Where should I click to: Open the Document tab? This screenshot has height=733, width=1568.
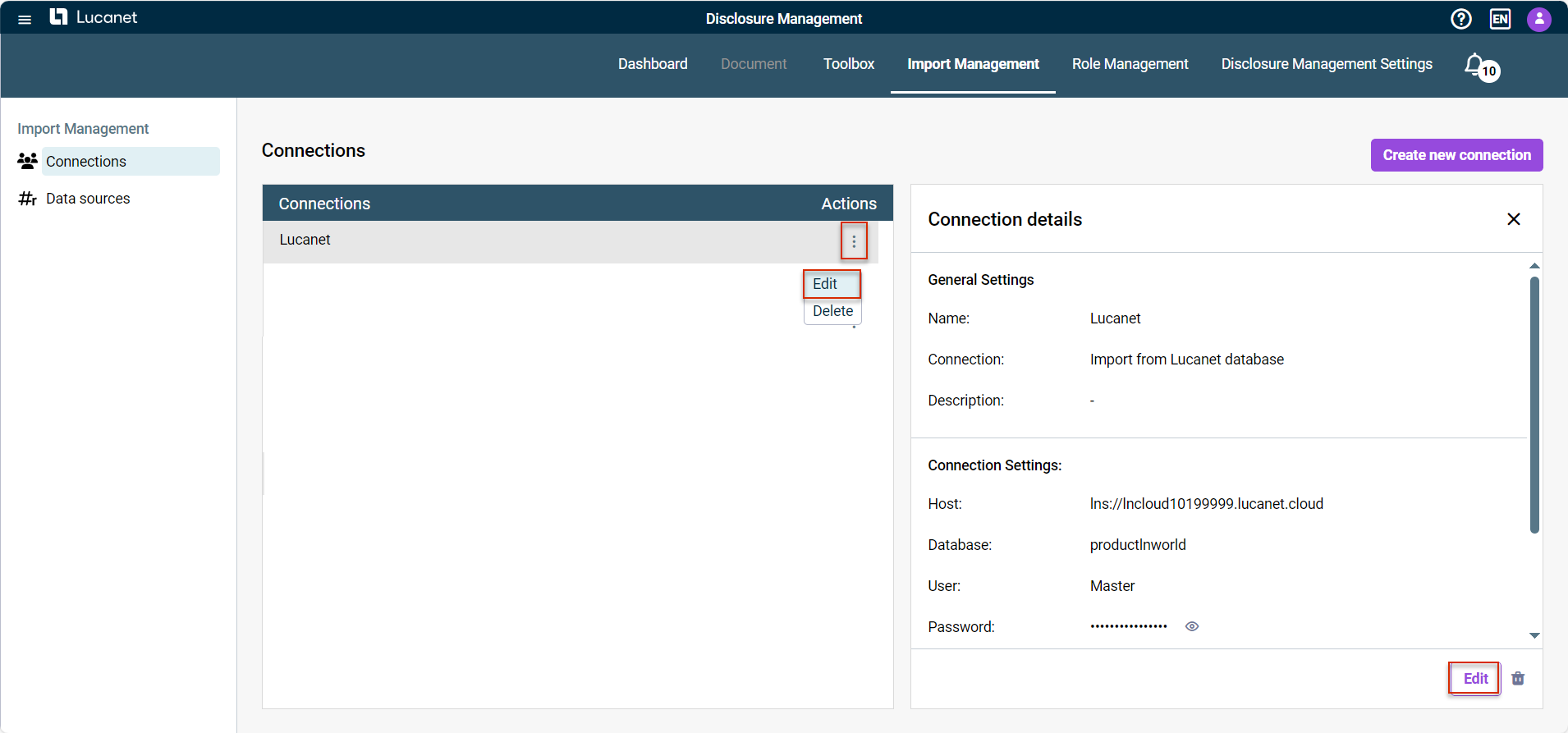[x=754, y=64]
